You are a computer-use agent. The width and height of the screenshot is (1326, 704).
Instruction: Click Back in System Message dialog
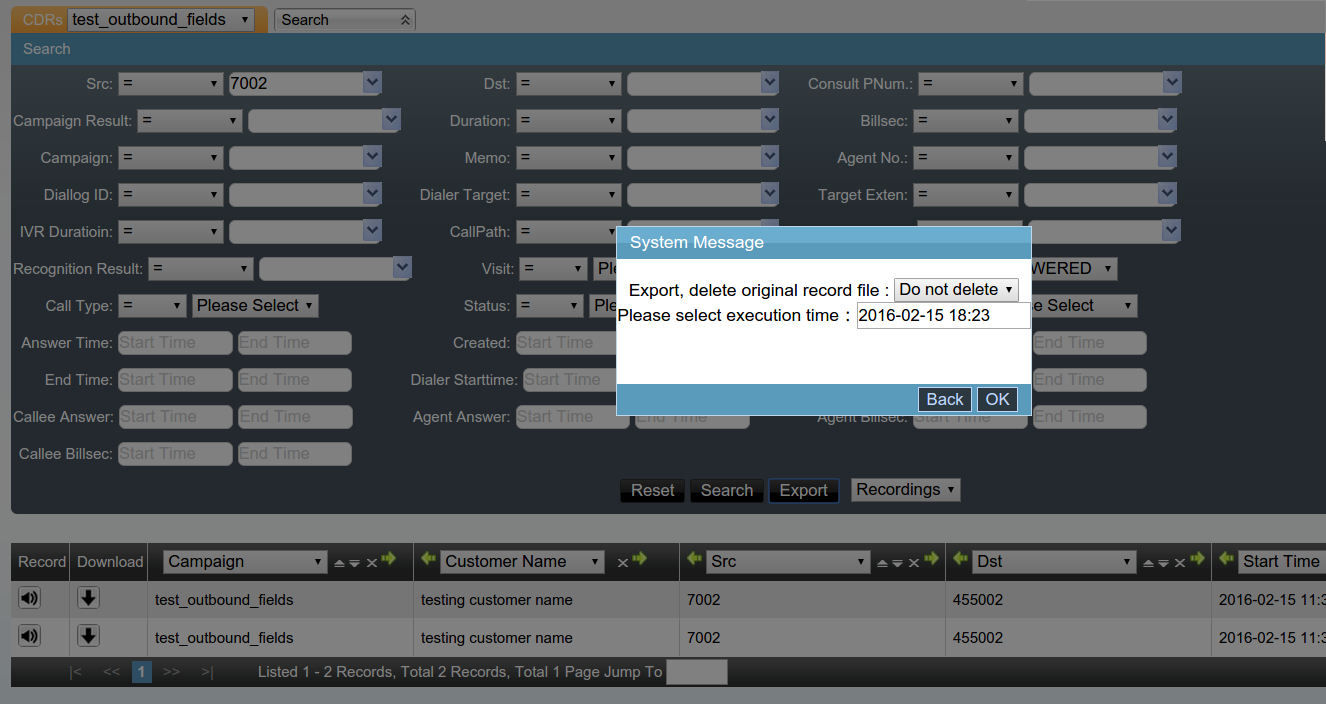click(944, 400)
